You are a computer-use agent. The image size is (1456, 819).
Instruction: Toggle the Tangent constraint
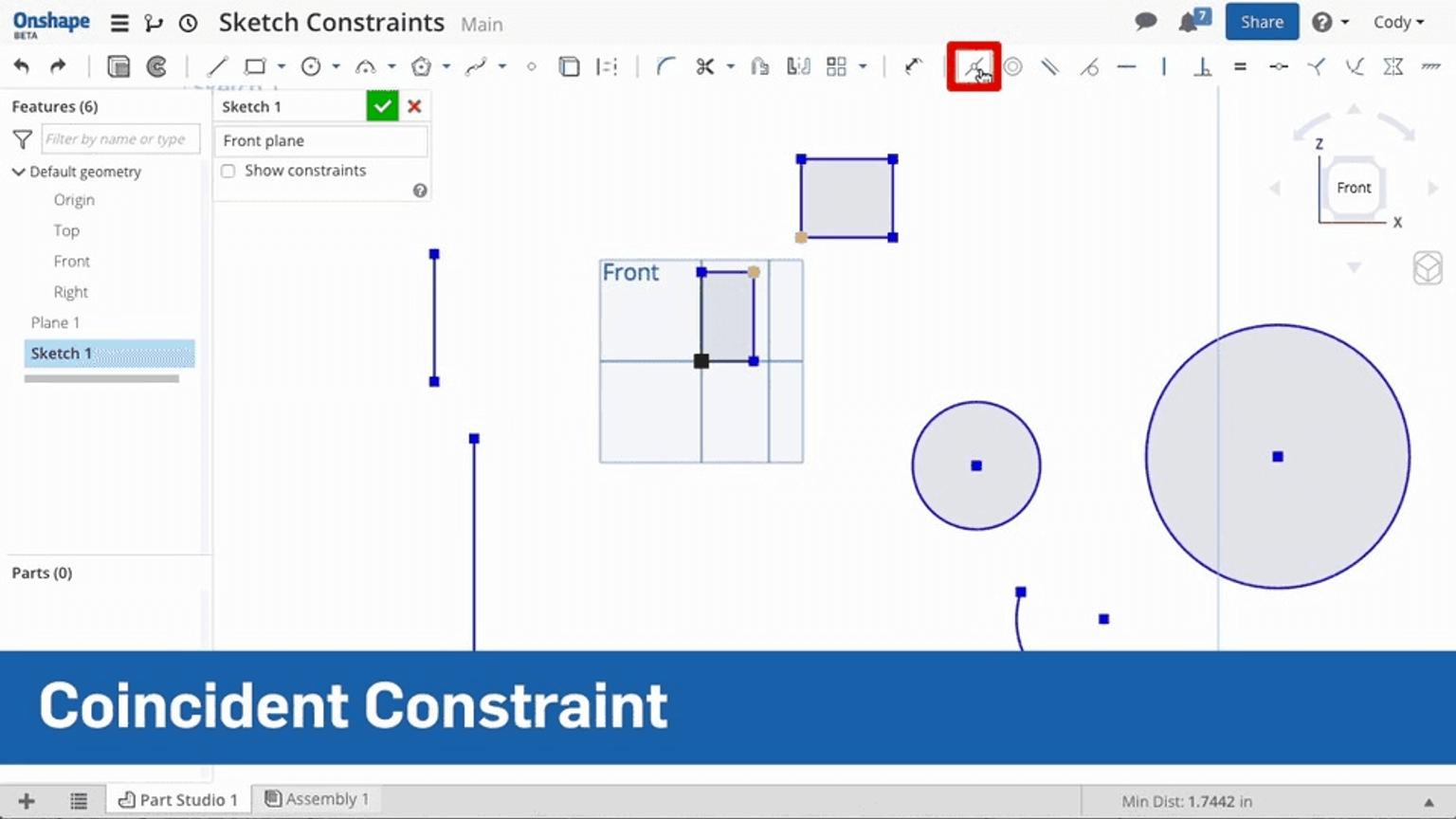pyautogui.click(x=1088, y=66)
